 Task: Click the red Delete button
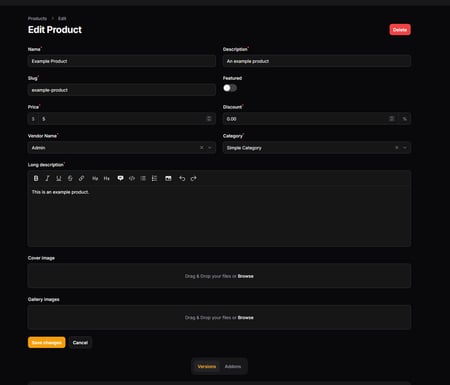[x=400, y=30]
